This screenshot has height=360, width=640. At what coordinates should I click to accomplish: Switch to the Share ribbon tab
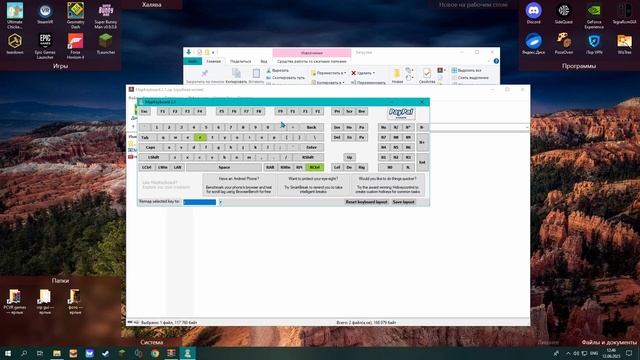tap(240, 61)
